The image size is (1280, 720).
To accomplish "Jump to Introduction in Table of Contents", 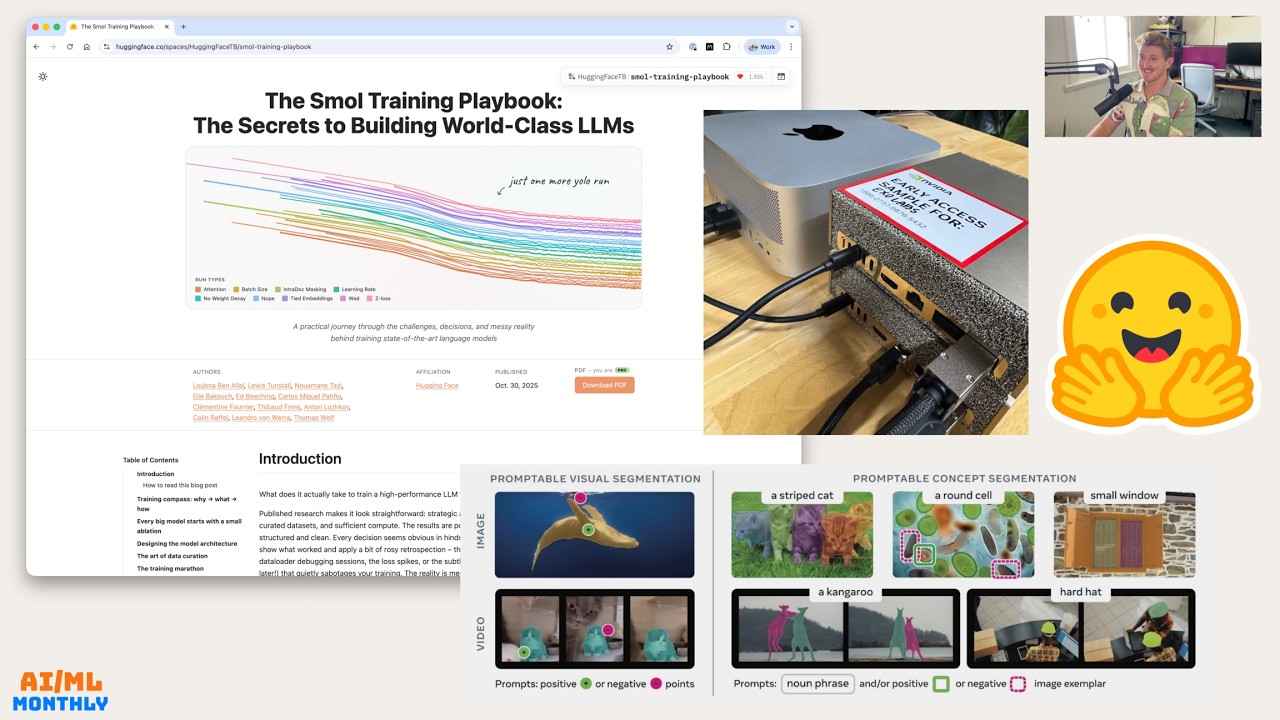I will (x=156, y=474).
